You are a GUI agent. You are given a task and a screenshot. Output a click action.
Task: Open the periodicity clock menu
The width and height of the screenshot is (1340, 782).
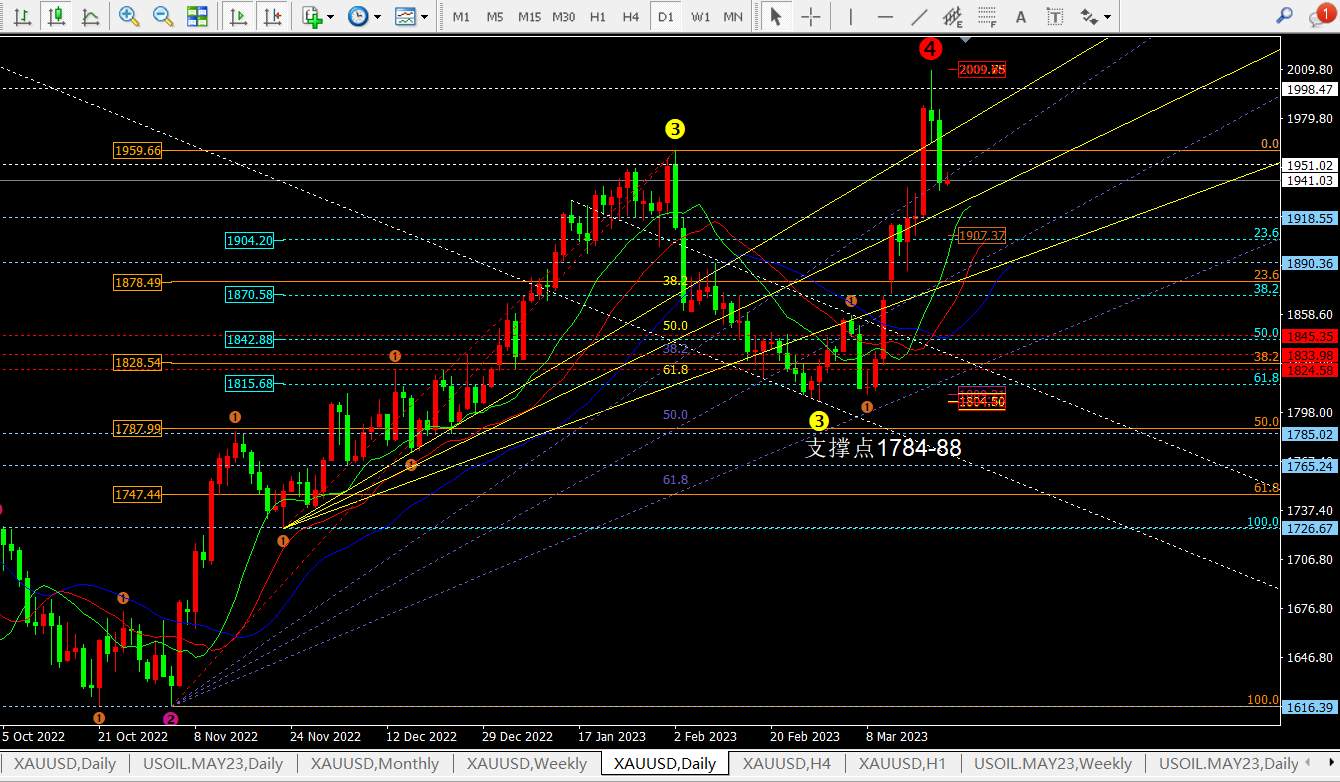point(357,16)
